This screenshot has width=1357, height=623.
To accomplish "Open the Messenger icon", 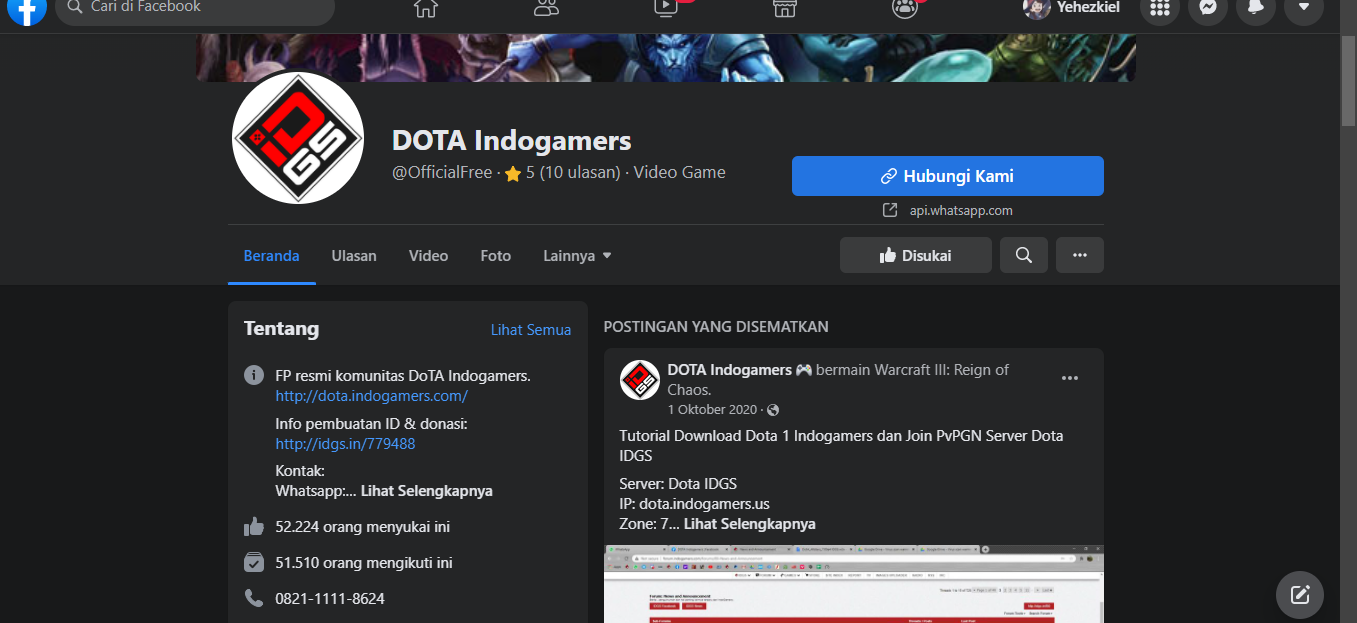I will (x=1208, y=8).
